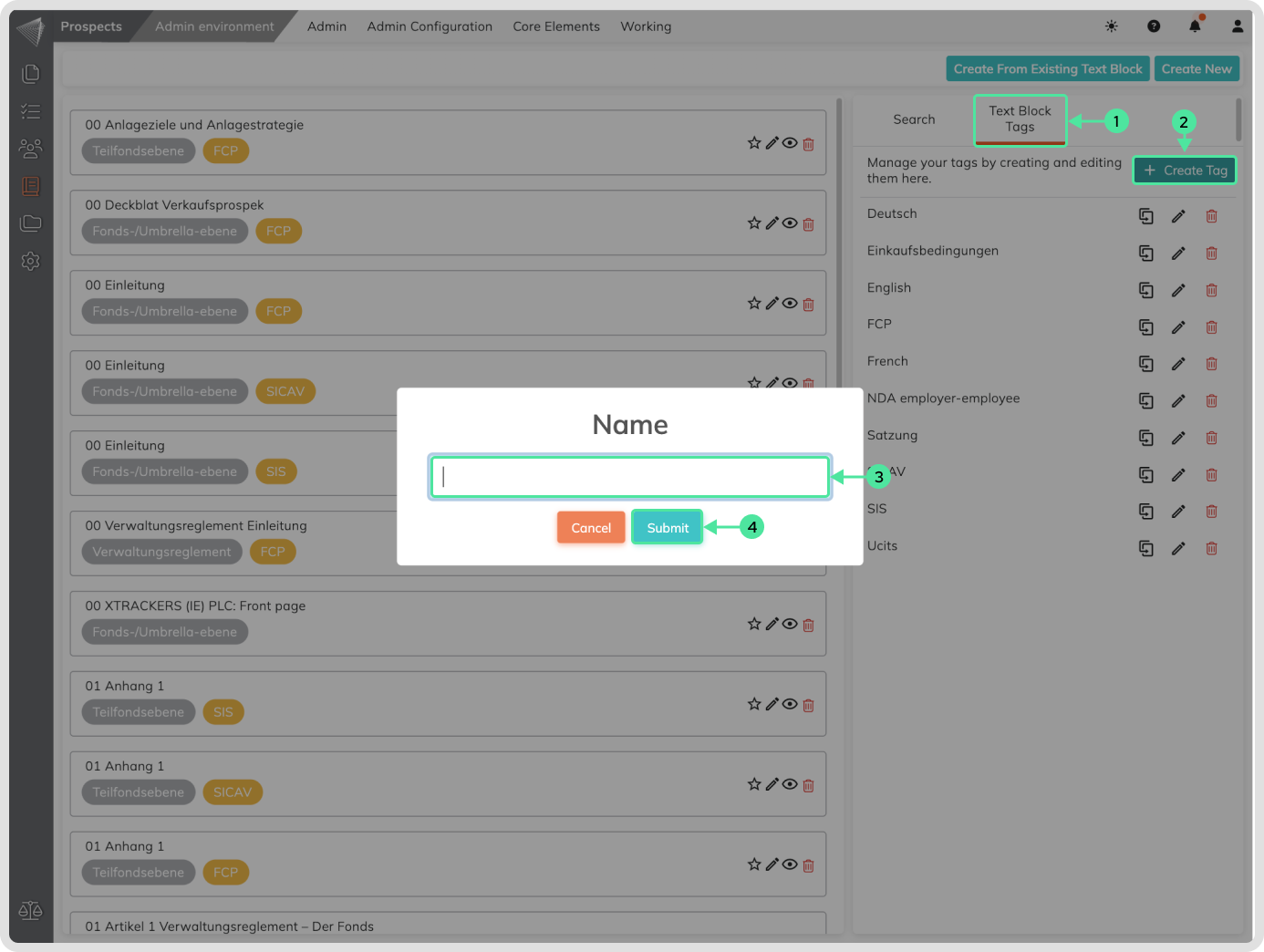Open the user profile icon
1264x952 pixels.
tap(1238, 26)
